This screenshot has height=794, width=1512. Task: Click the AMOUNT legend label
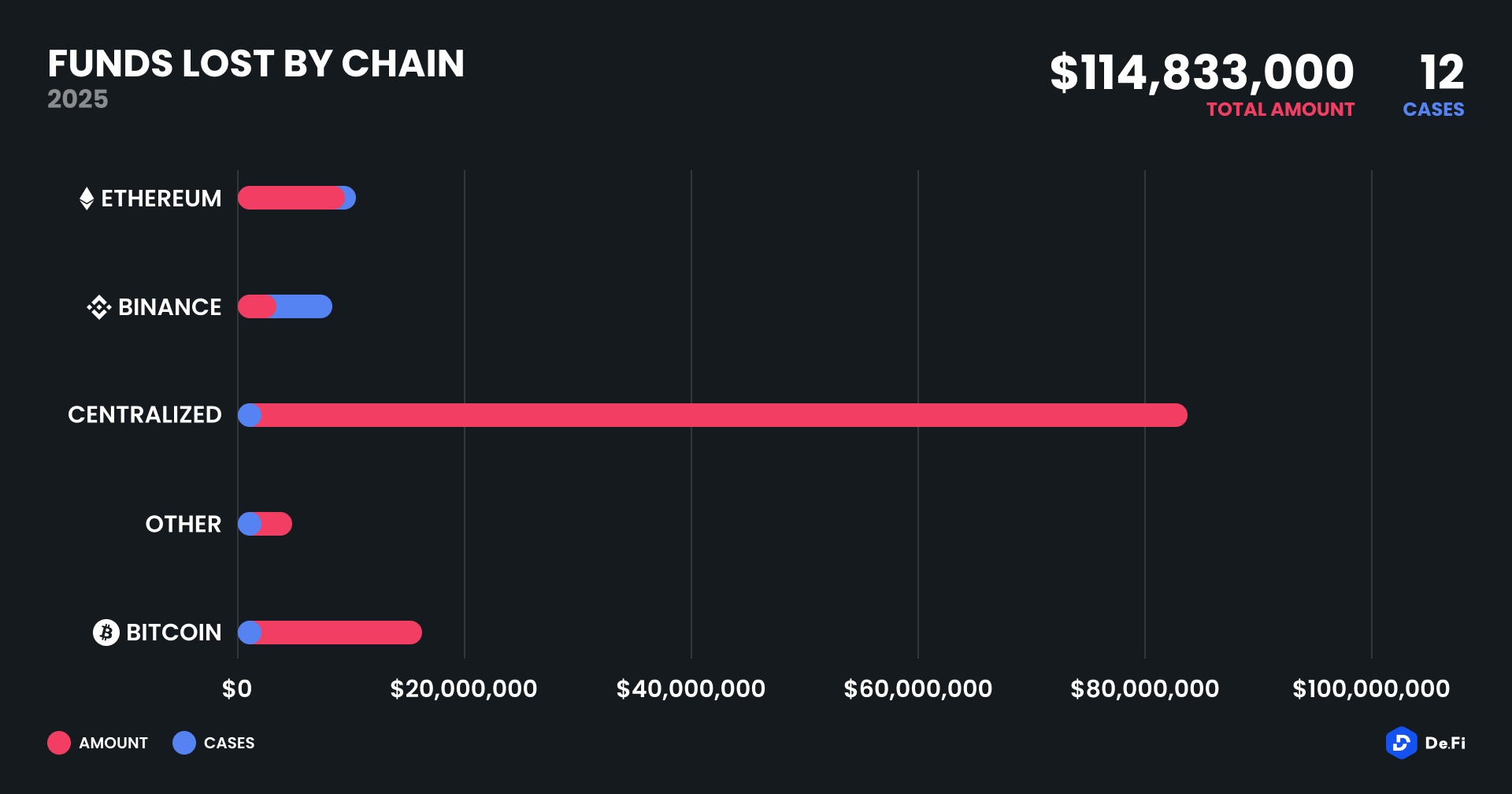113,743
